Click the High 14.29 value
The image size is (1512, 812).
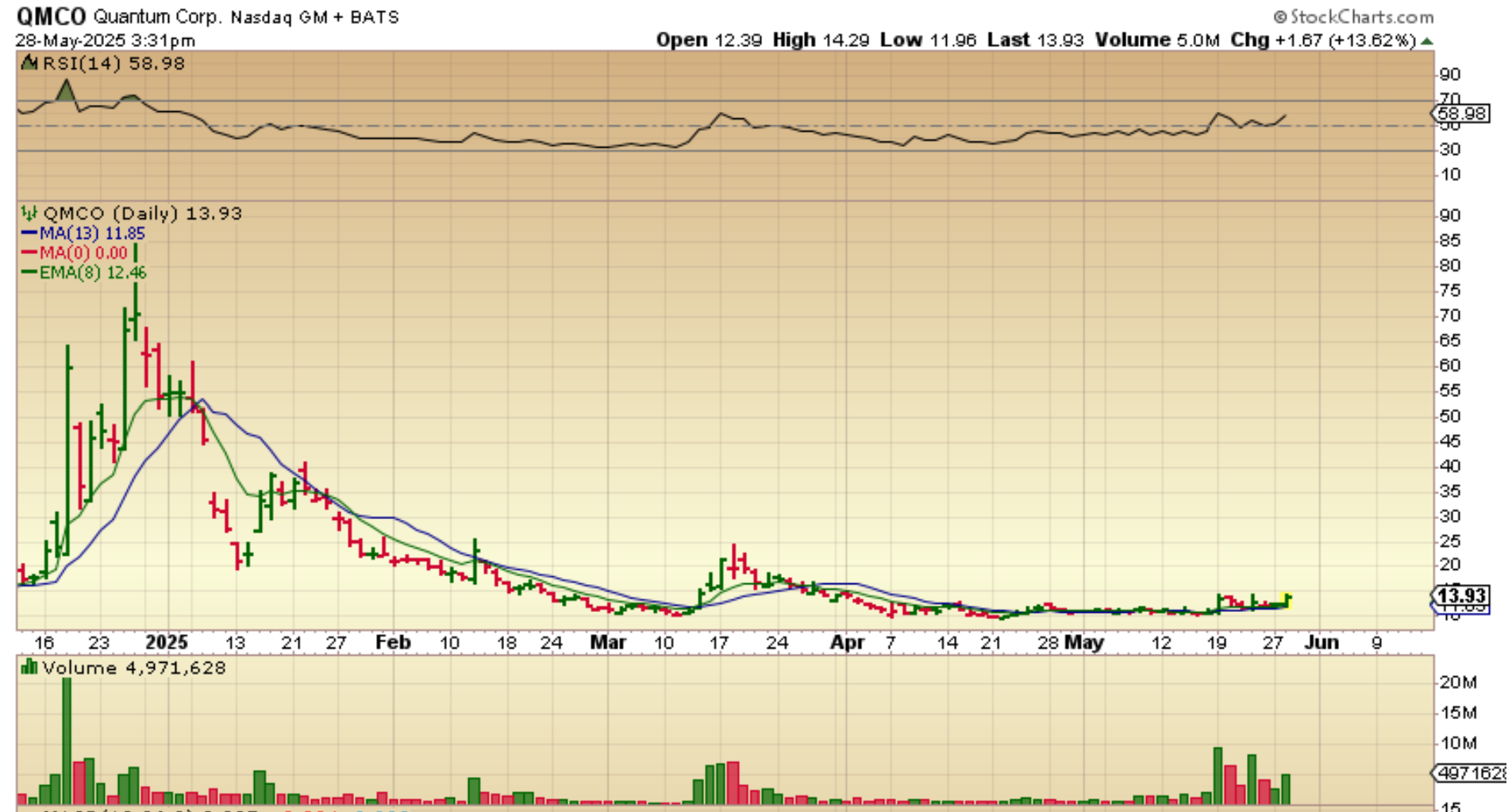coord(821,40)
